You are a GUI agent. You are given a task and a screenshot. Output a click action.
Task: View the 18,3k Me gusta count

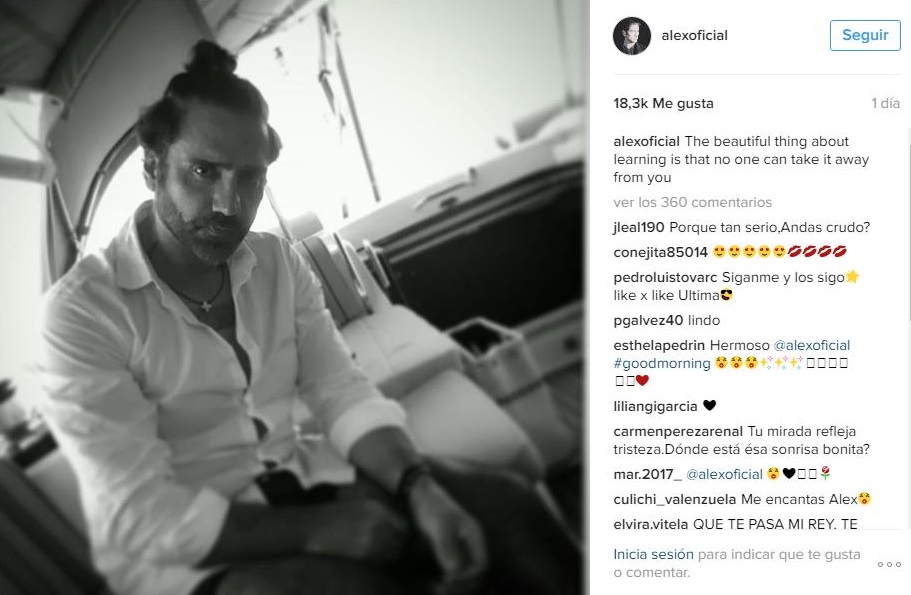[663, 103]
